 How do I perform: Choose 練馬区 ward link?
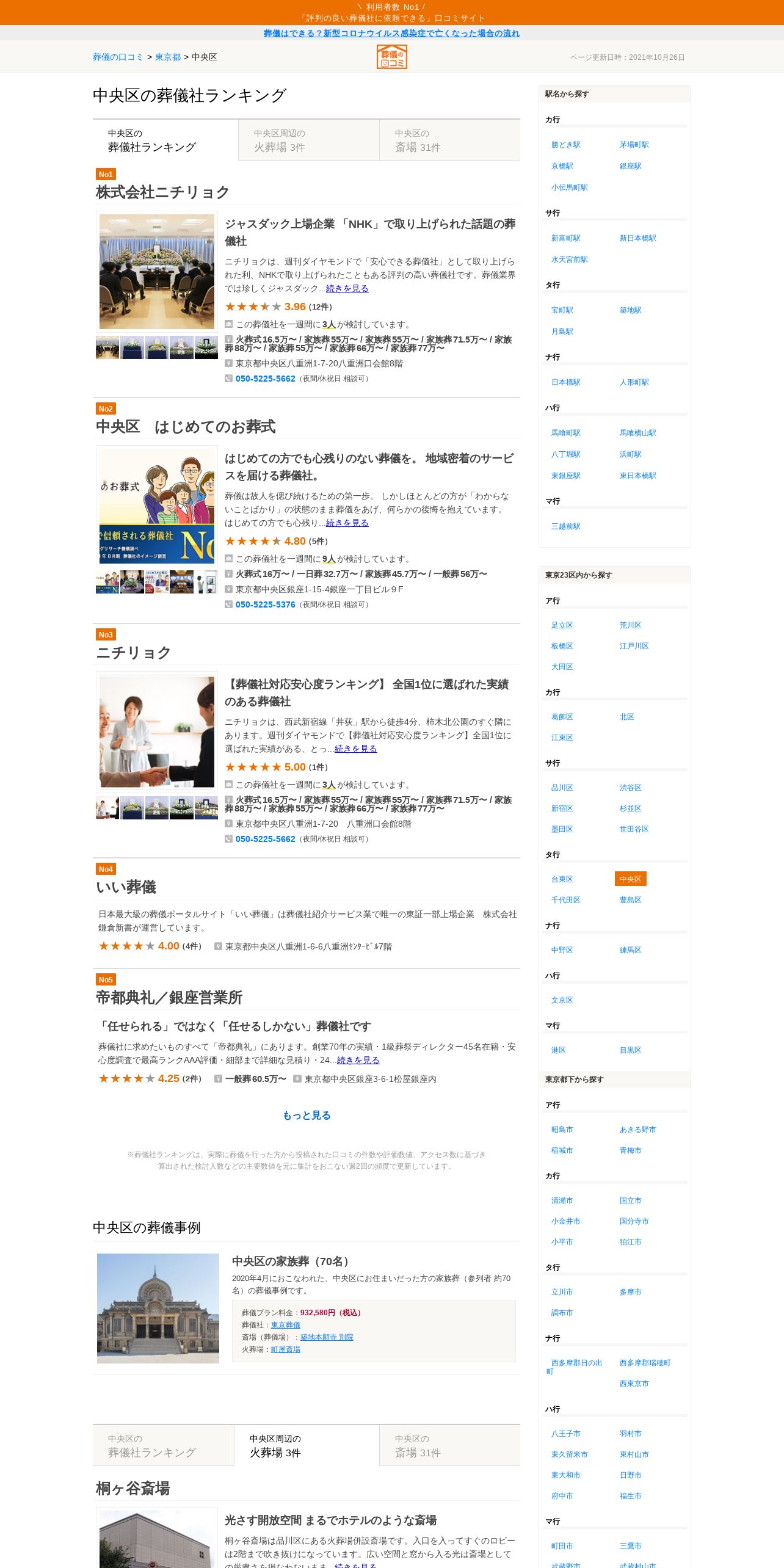click(631, 950)
